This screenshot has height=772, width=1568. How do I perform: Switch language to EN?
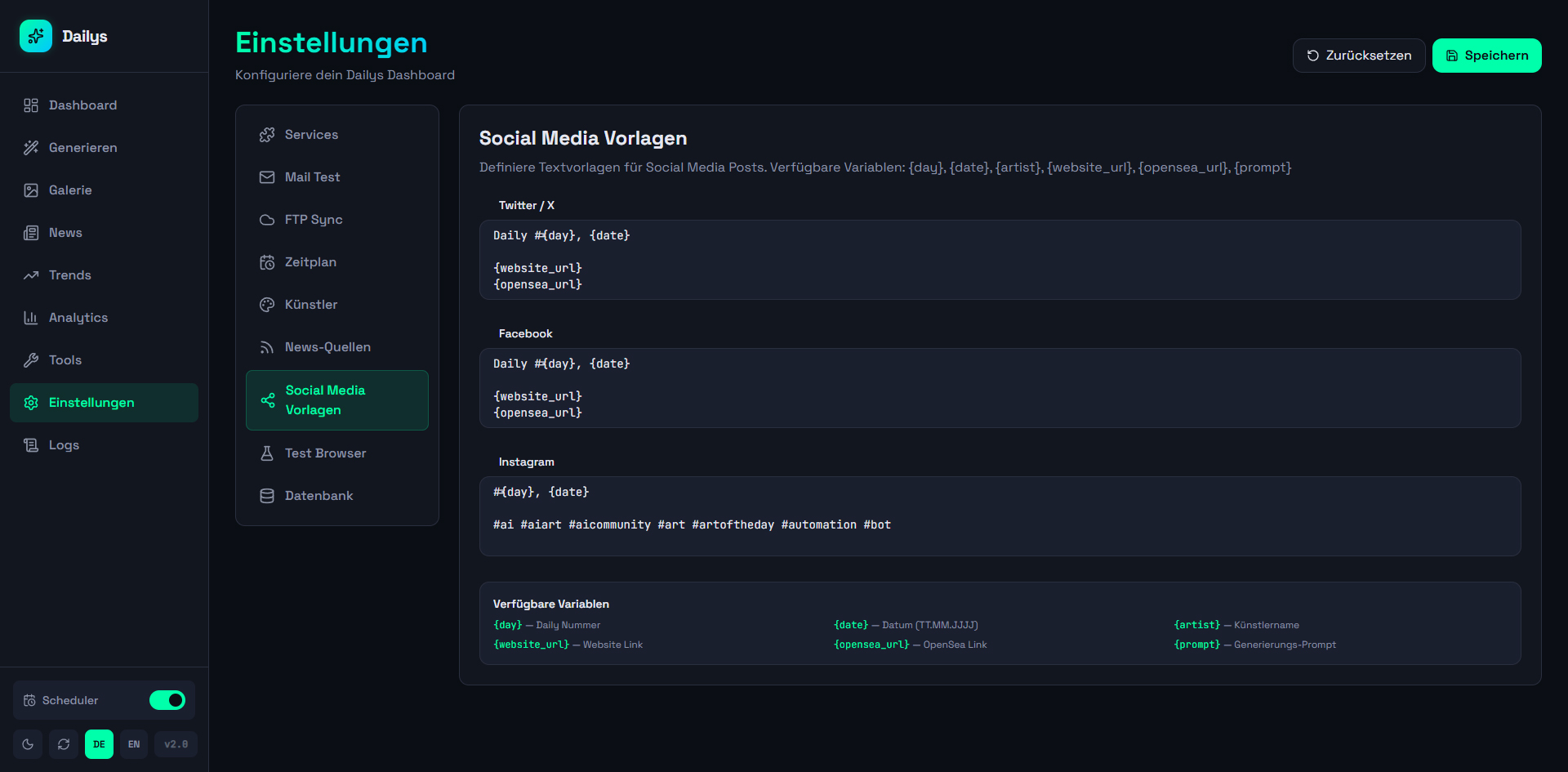[x=134, y=744]
